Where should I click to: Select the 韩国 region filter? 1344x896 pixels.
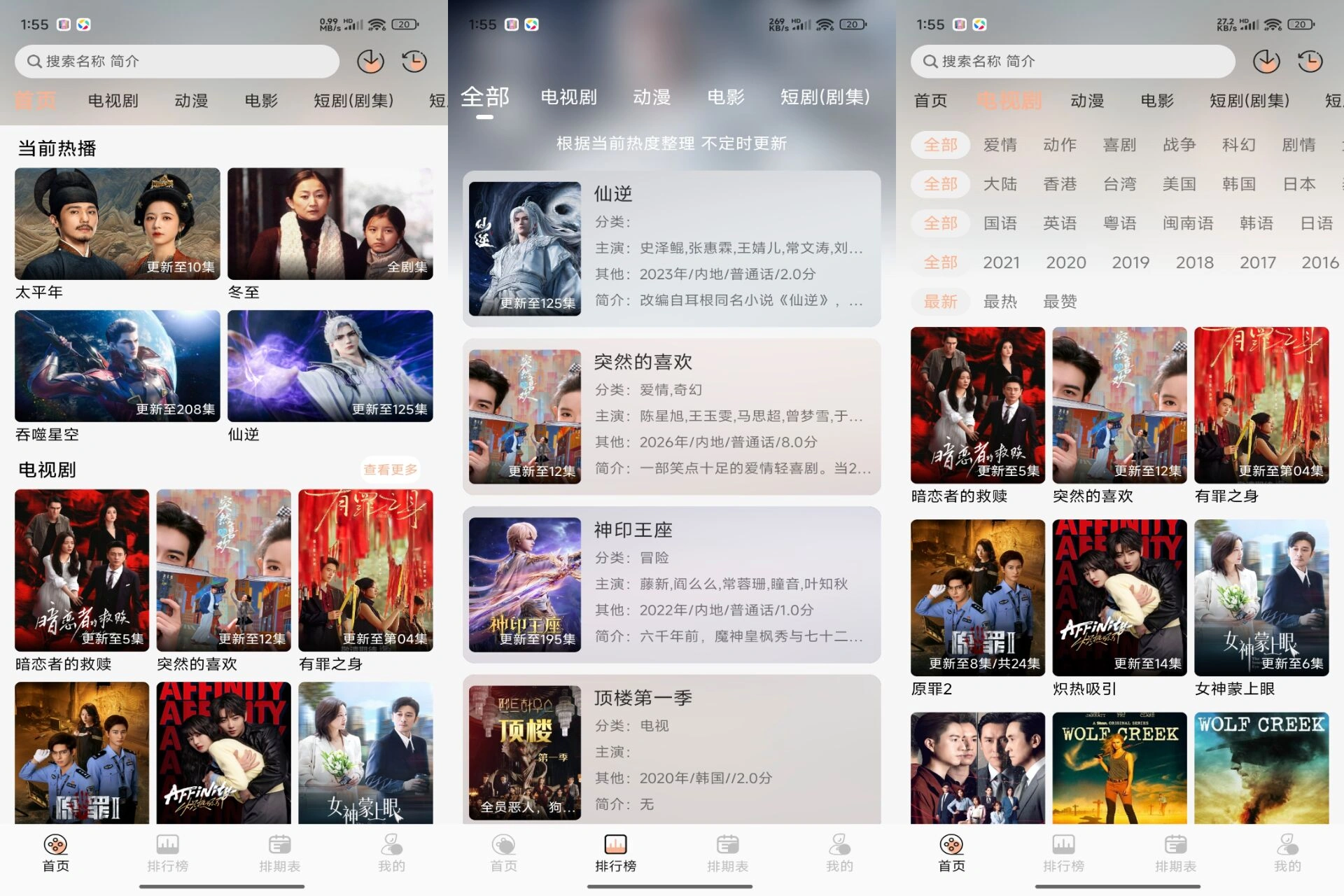(x=1238, y=184)
